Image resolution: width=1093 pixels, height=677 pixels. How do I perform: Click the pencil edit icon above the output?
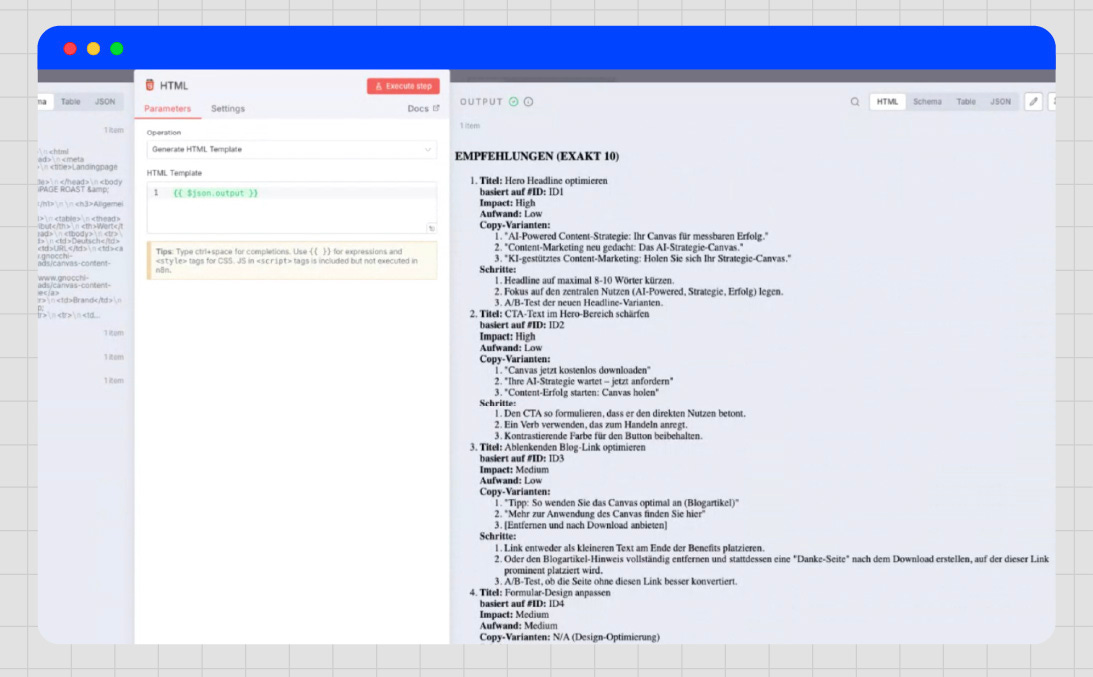(x=1033, y=101)
